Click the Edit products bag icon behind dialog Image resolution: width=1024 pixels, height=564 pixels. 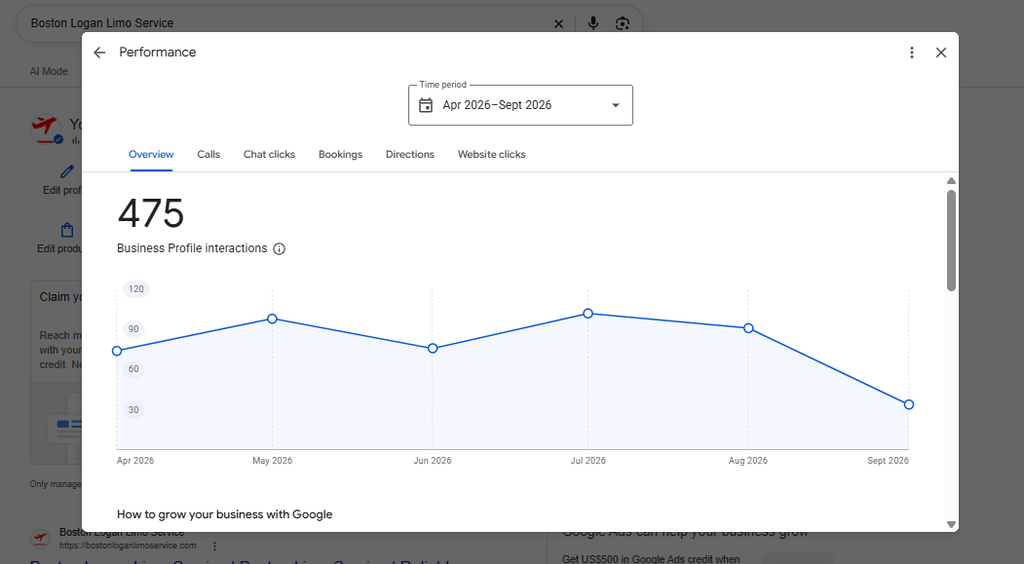click(x=67, y=230)
